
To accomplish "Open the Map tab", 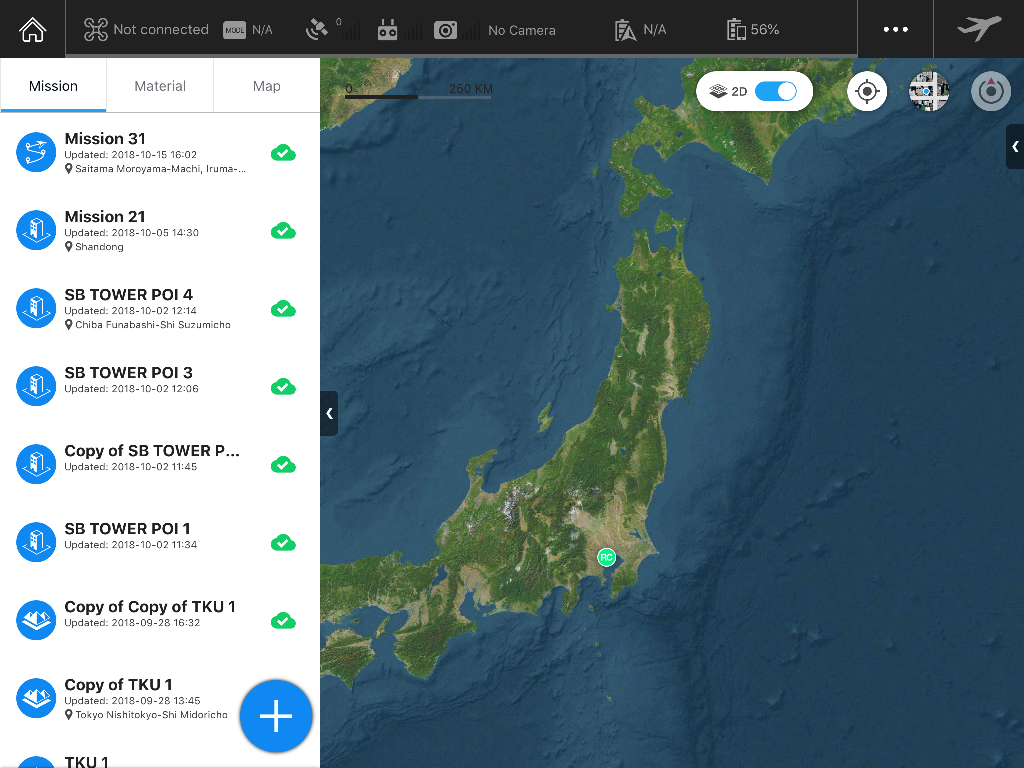I will (266, 86).
